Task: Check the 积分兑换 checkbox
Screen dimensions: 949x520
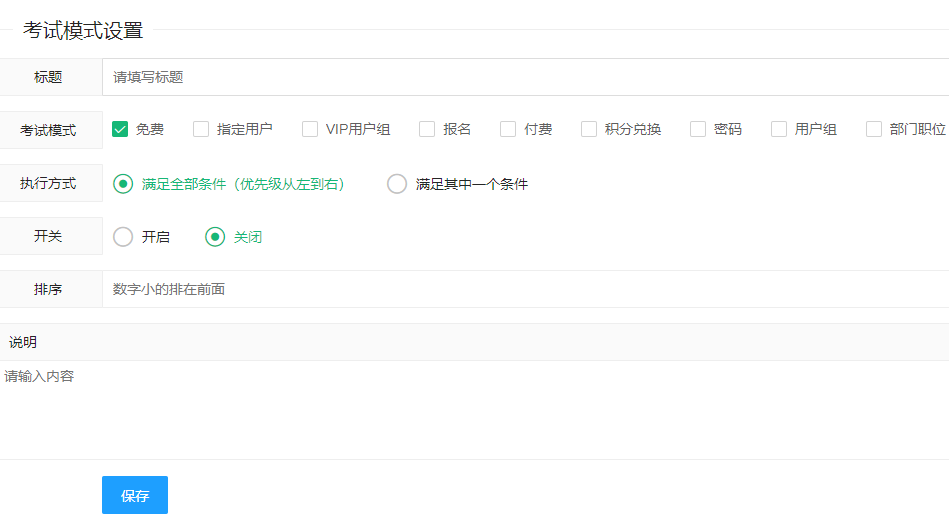Action: (x=589, y=129)
